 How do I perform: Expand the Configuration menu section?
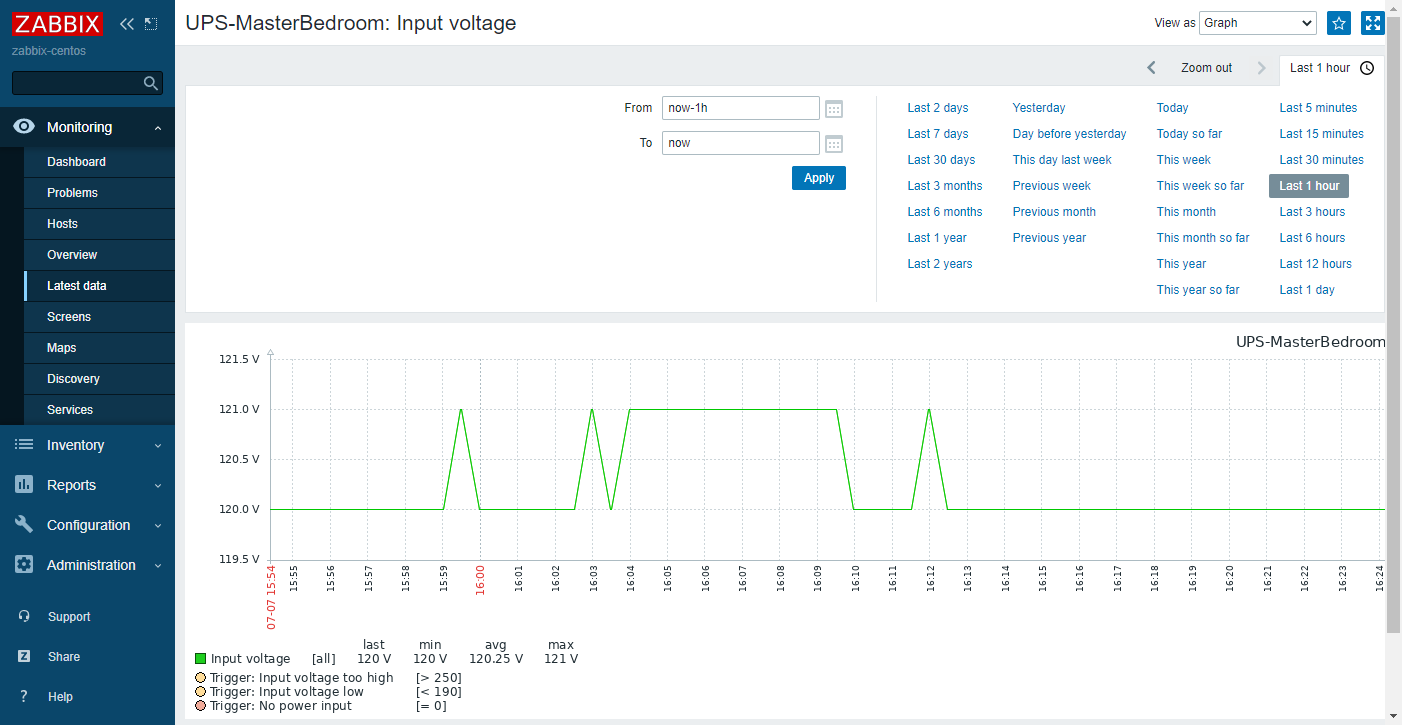[87, 525]
